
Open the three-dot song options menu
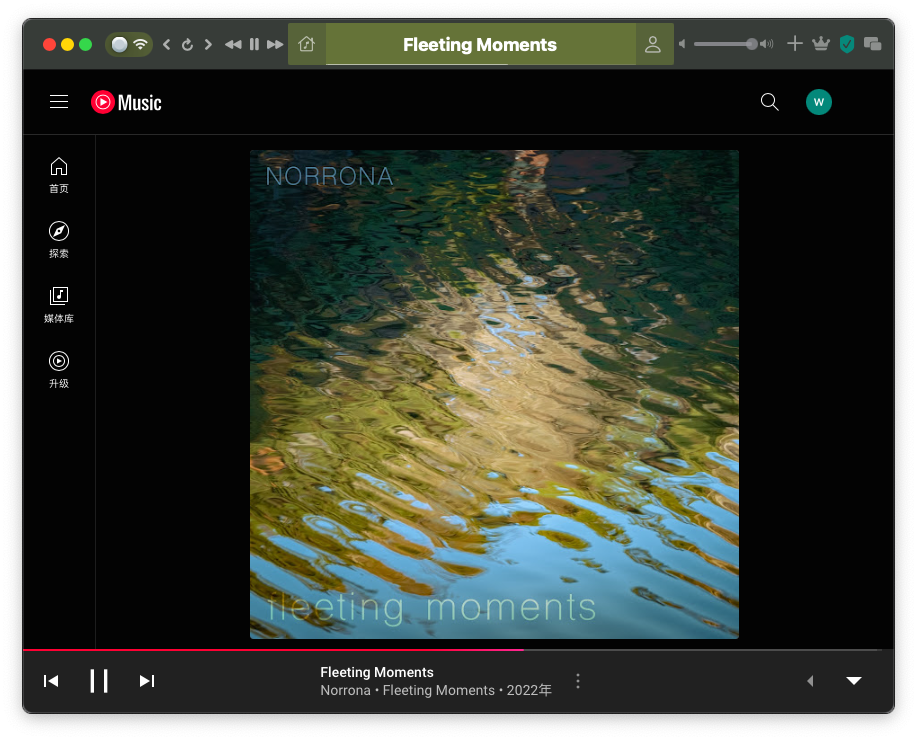(578, 681)
